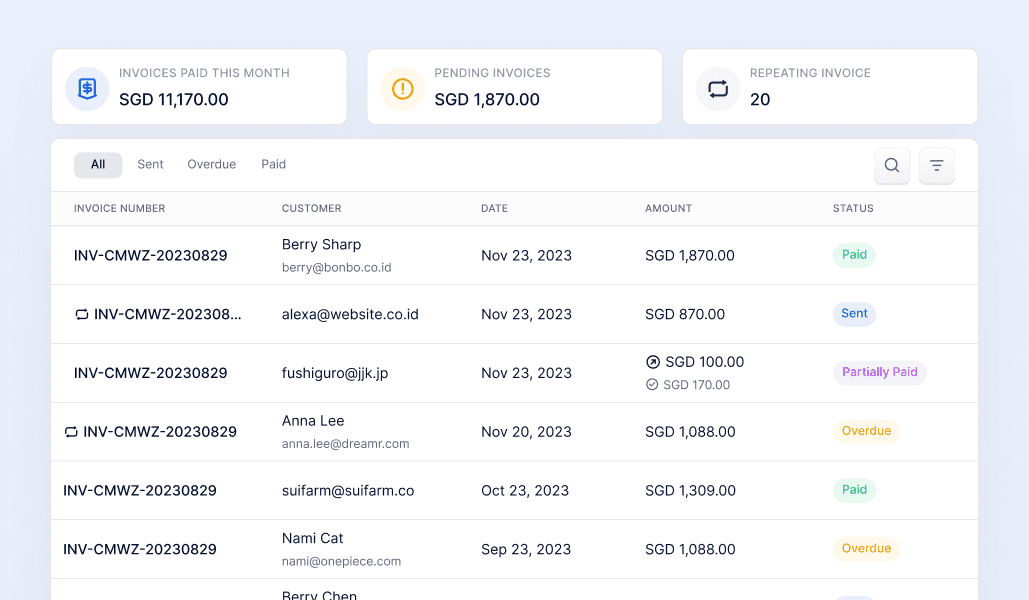1029x600 pixels.
Task: Click the SGD 1,870.00 pending invoices total
Action: point(487,100)
